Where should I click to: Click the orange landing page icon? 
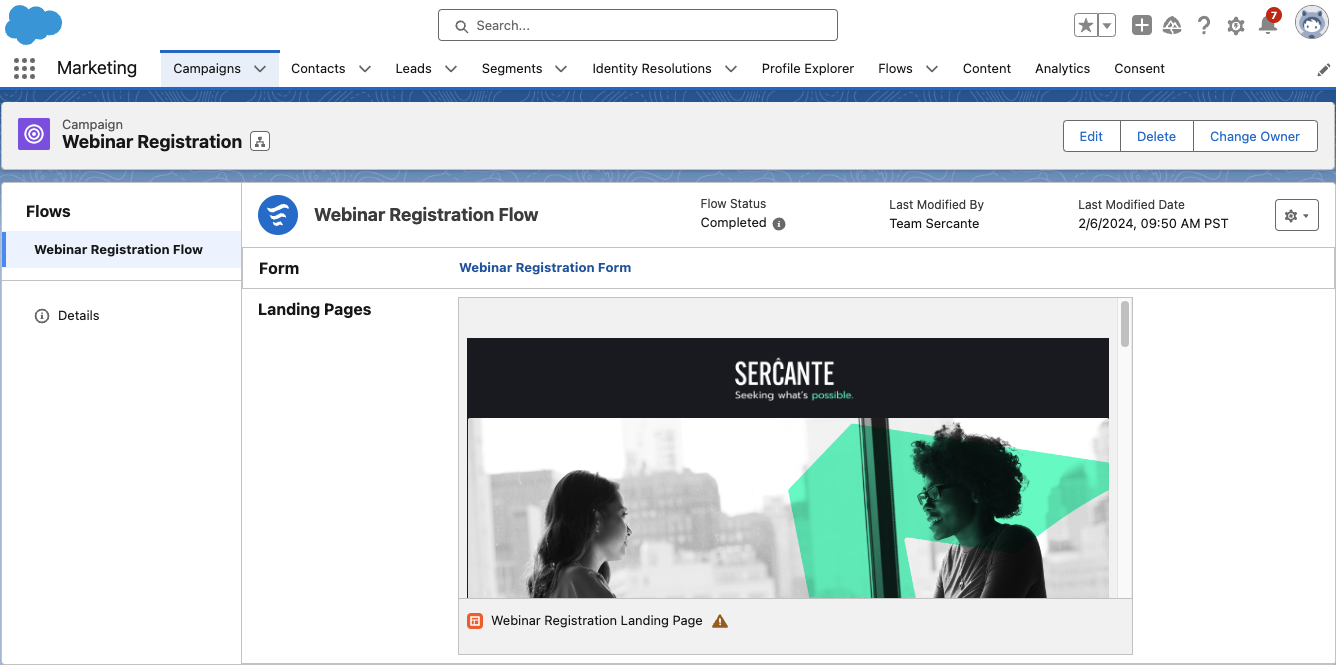coord(475,621)
